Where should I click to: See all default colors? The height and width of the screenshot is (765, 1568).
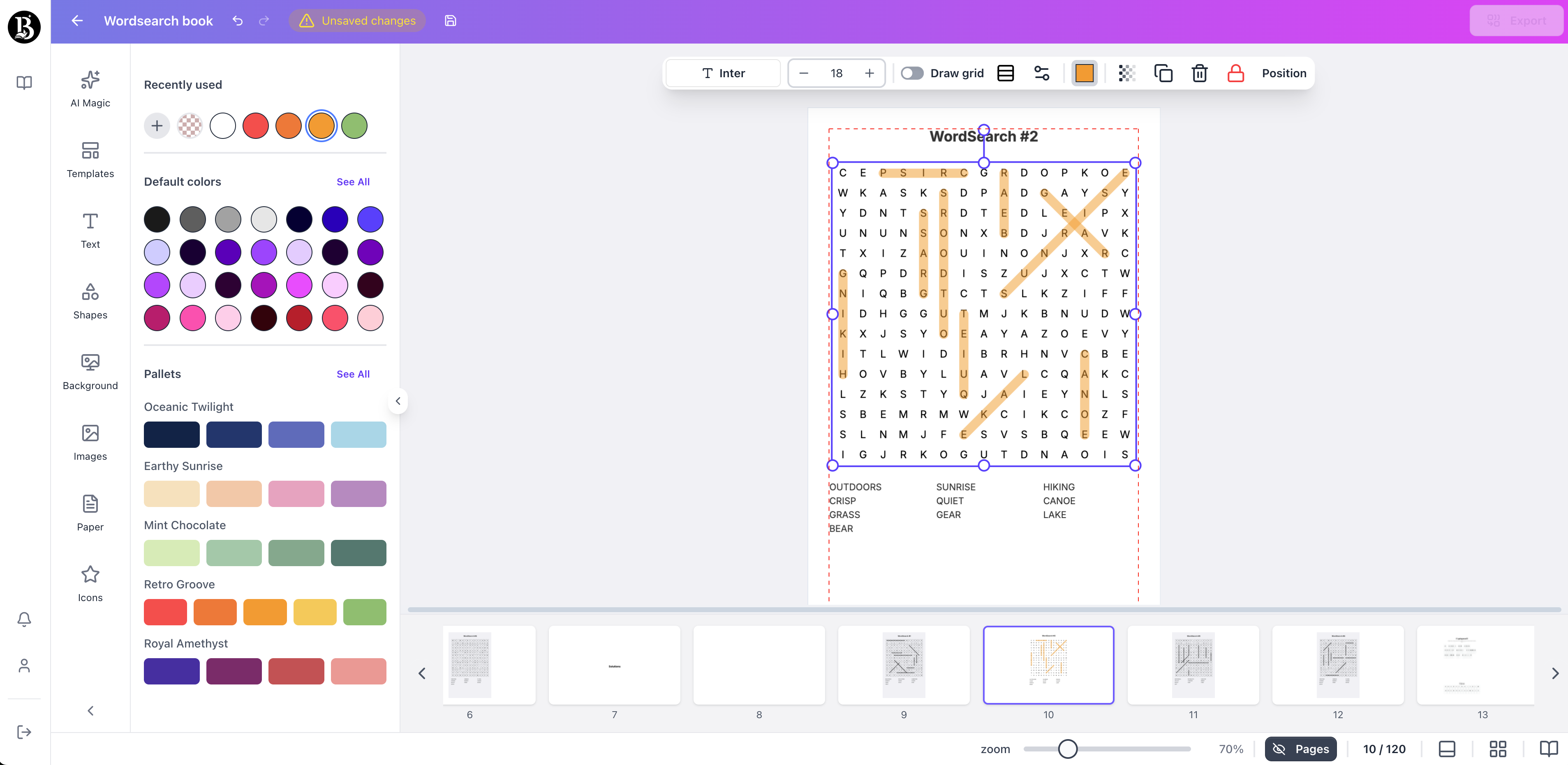353,181
